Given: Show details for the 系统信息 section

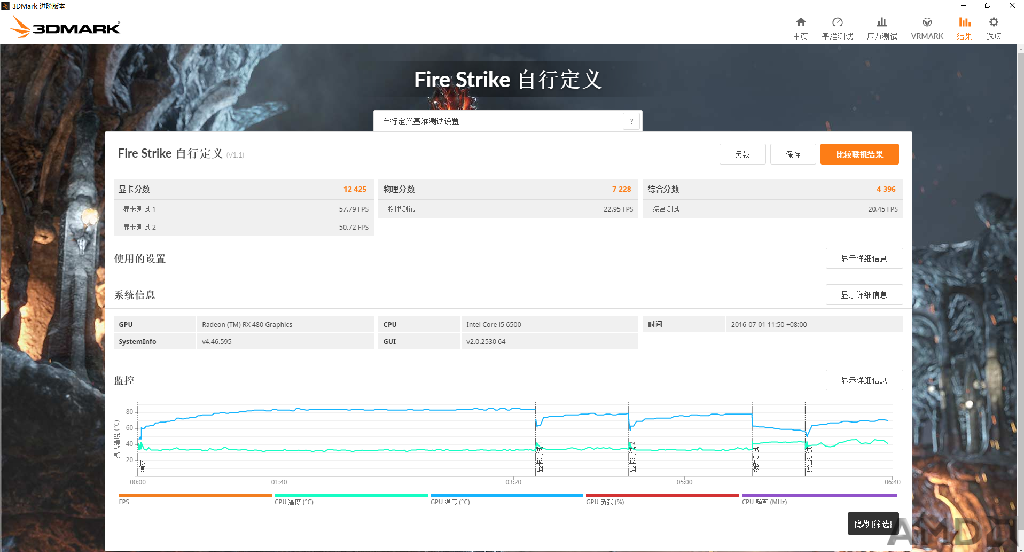Looking at the screenshot, I should [x=864, y=295].
